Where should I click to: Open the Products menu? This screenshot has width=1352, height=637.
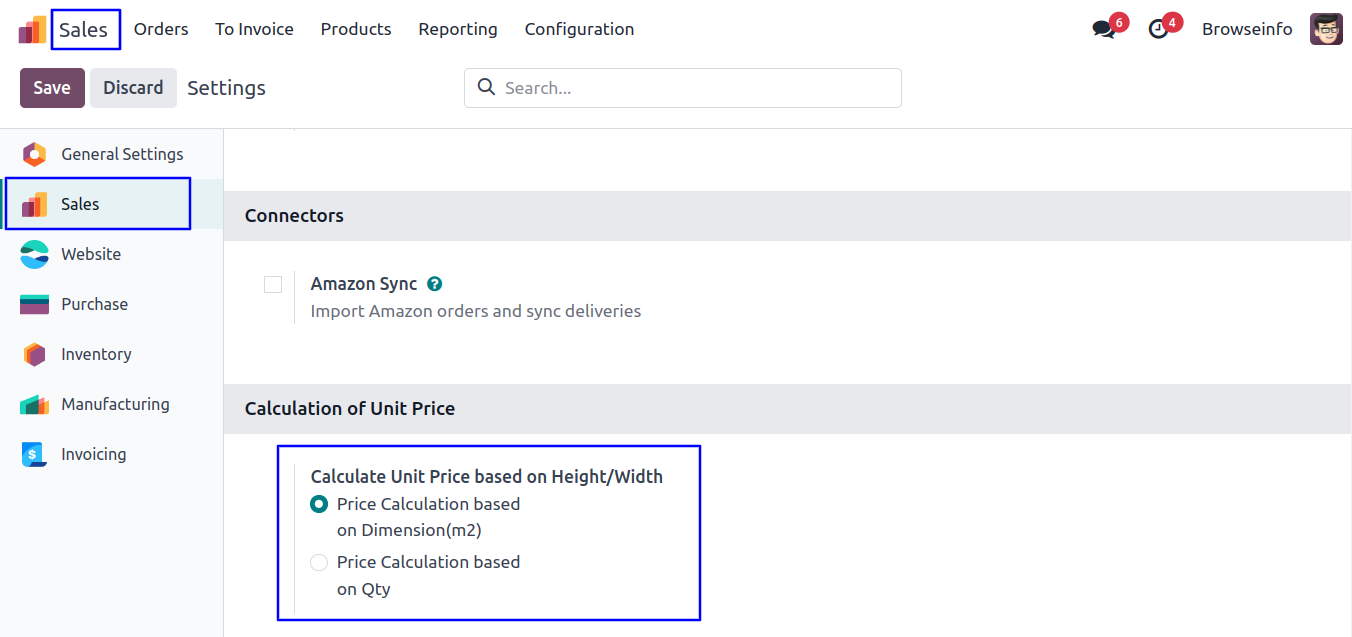(x=356, y=29)
